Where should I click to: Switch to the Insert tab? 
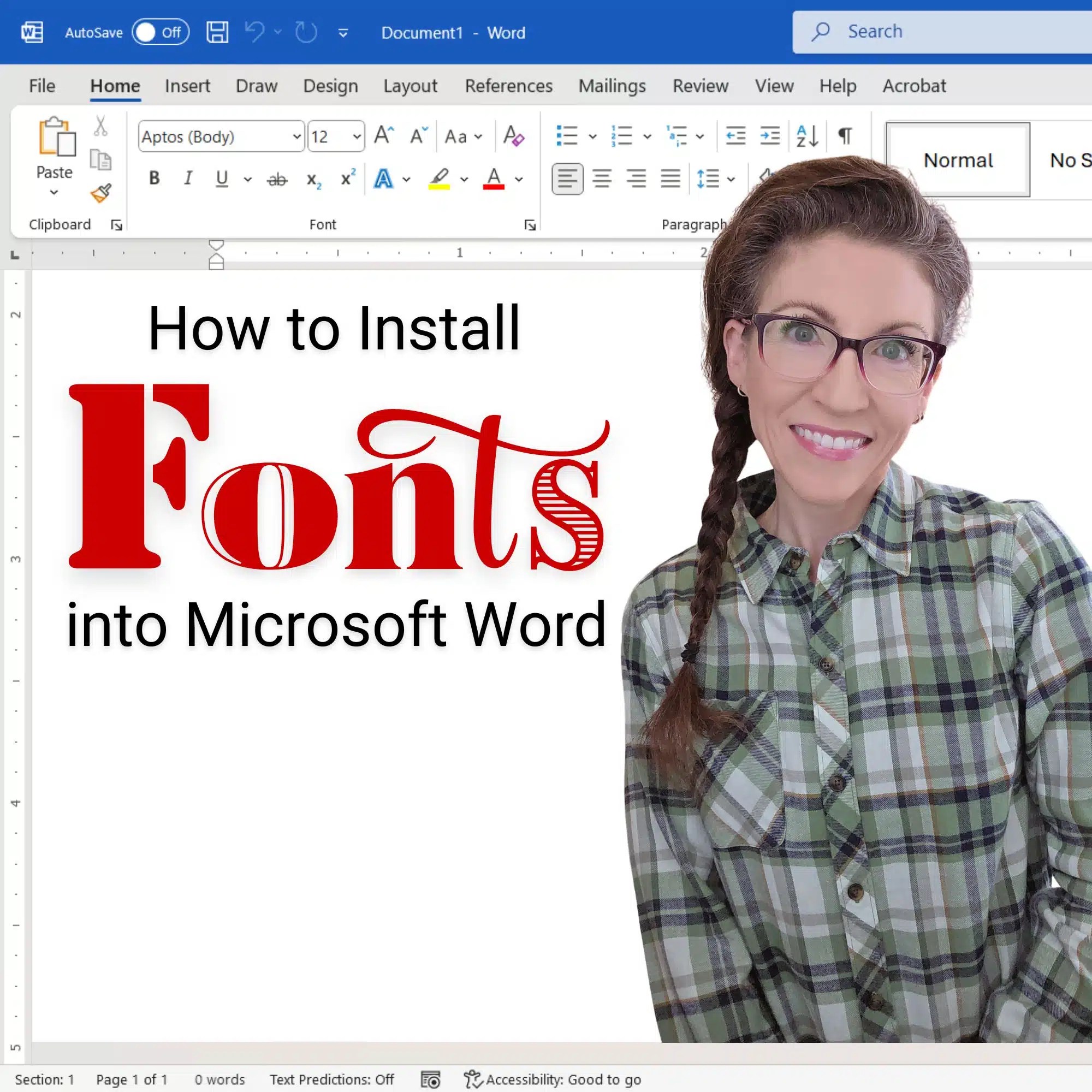[x=187, y=86]
